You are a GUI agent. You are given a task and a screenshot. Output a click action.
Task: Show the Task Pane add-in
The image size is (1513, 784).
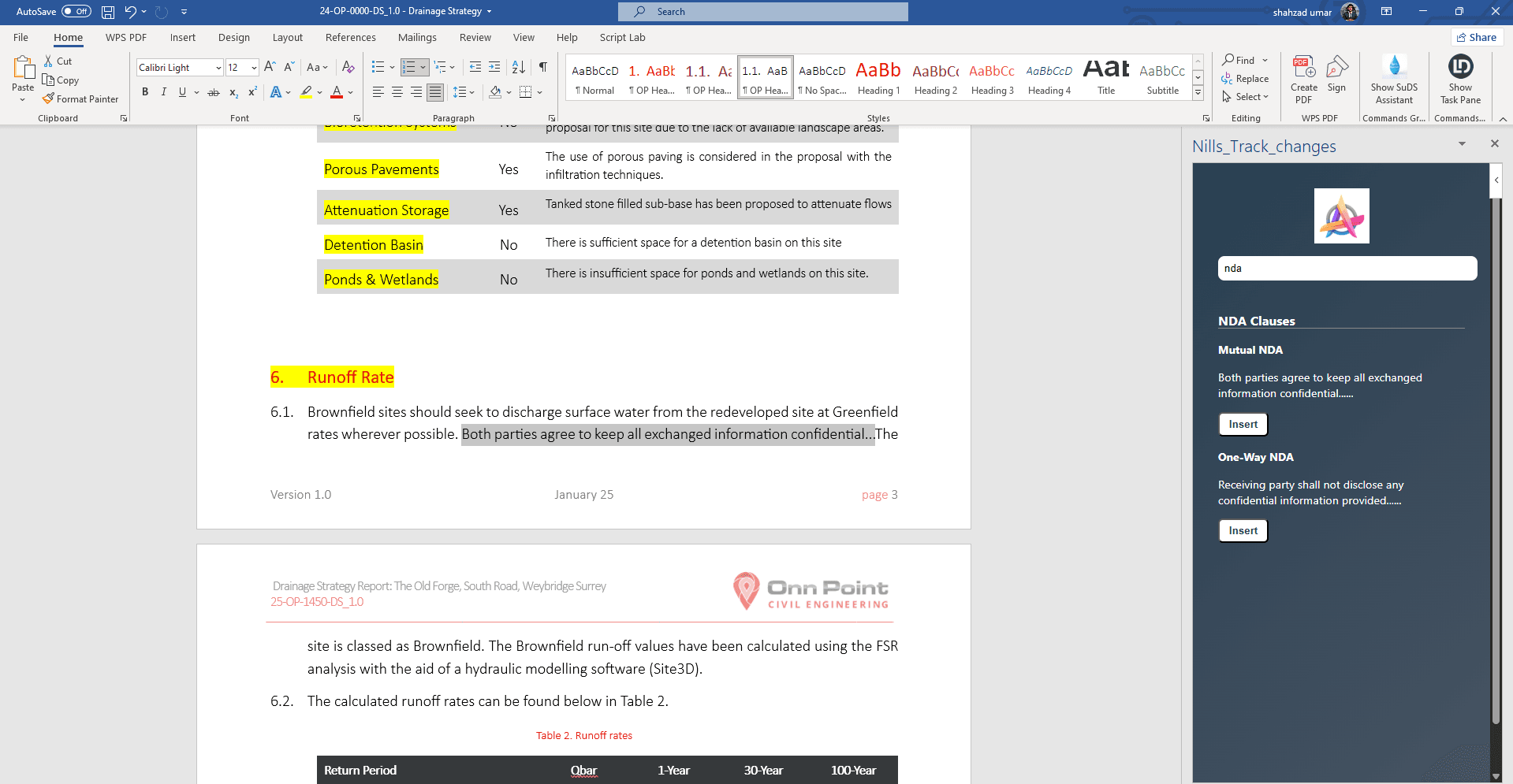(1460, 80)
